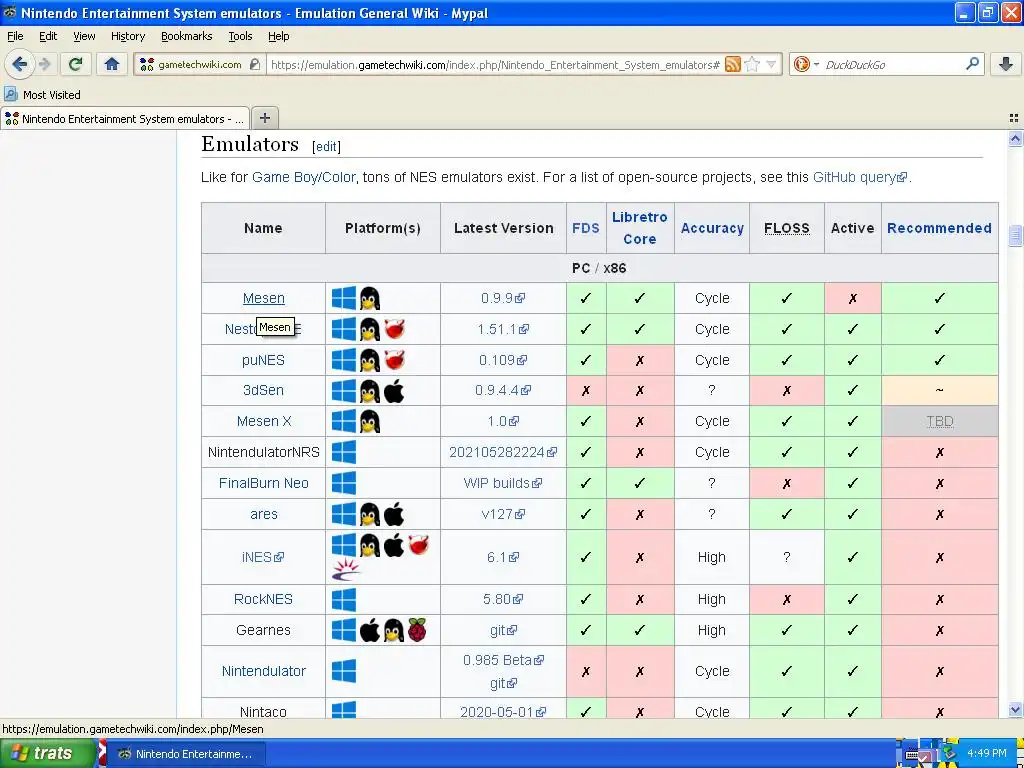This screenshot has width=1024, height=768.
Task: Click the Raspberry Pi icon in Gearnes row
Action: click(x=417, y=630)
